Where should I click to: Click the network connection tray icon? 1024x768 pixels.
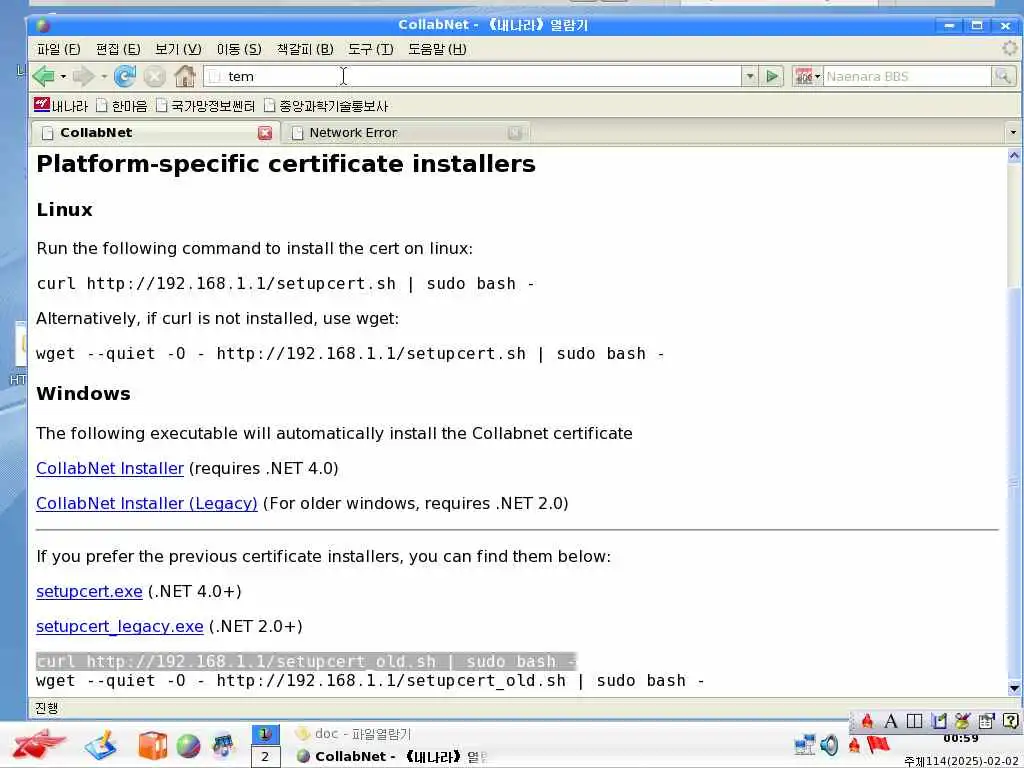click(x=805, y=744)
